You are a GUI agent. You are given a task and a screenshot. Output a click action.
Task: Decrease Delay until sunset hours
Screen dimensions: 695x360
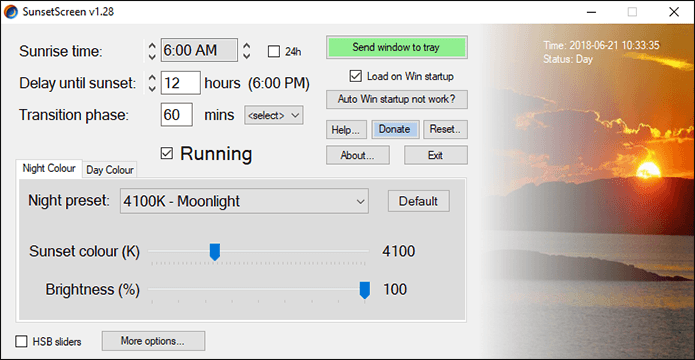tap(152, 88)
